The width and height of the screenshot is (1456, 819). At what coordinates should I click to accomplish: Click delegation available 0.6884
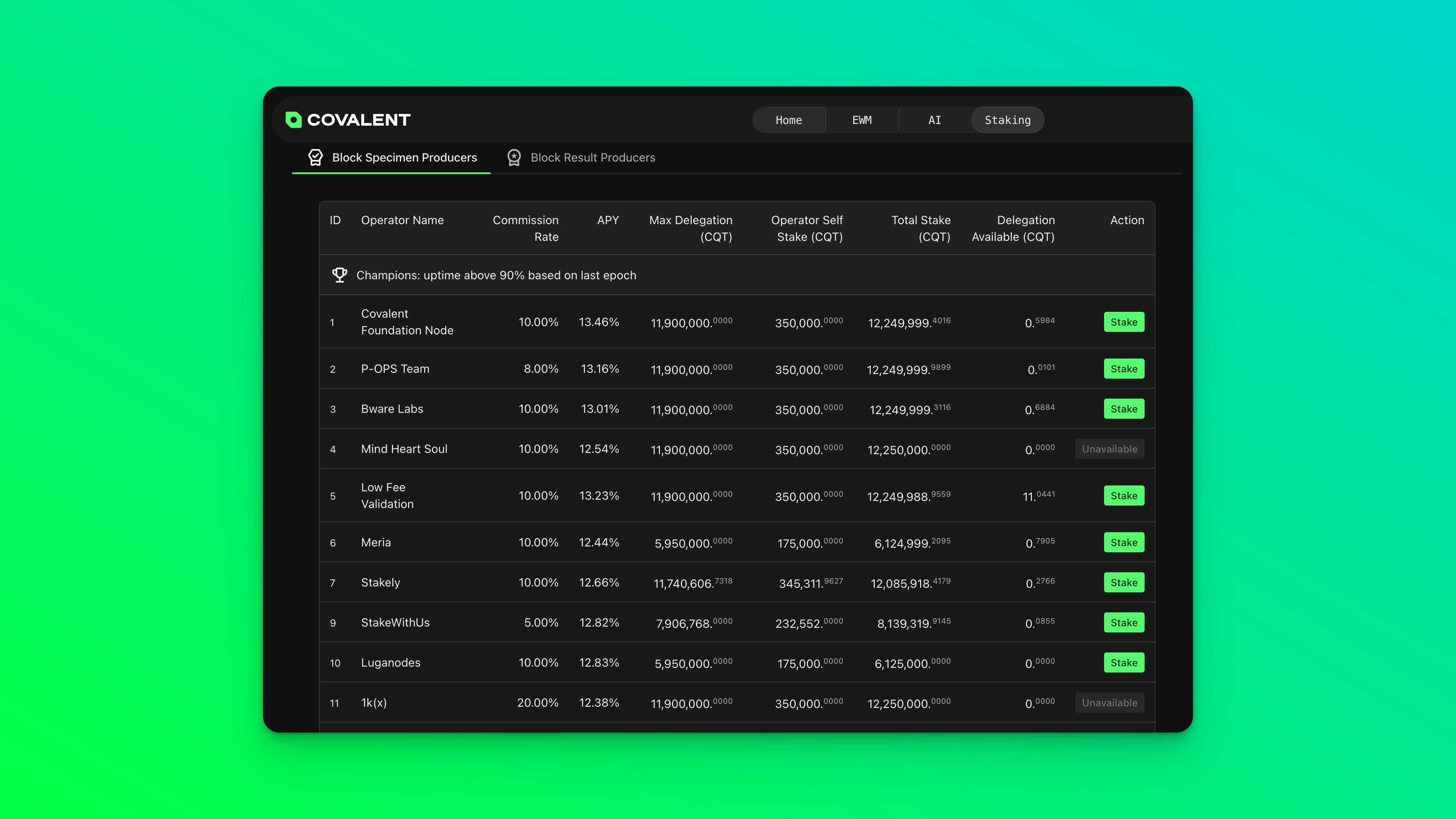(x=1039, y=409)
